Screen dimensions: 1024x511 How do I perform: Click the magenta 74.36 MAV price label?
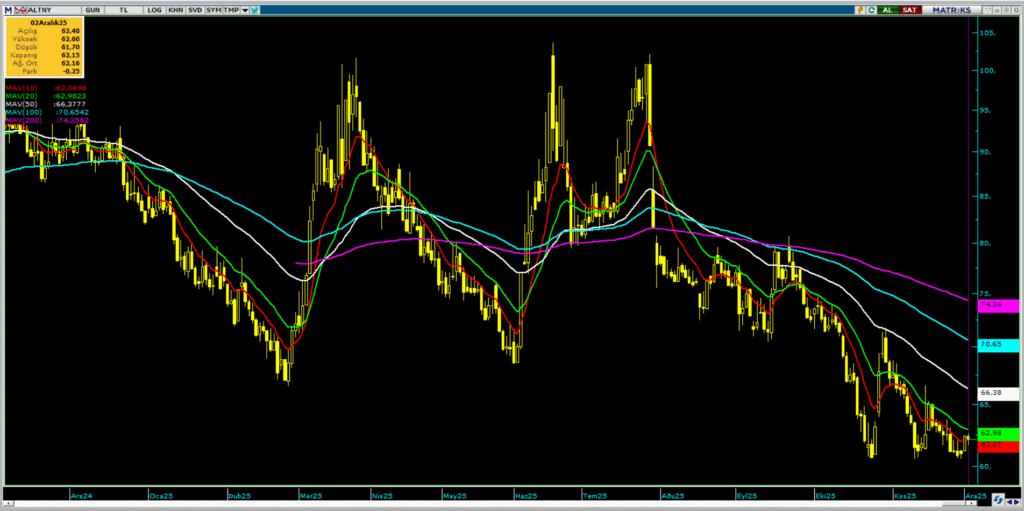click(998, 304)
